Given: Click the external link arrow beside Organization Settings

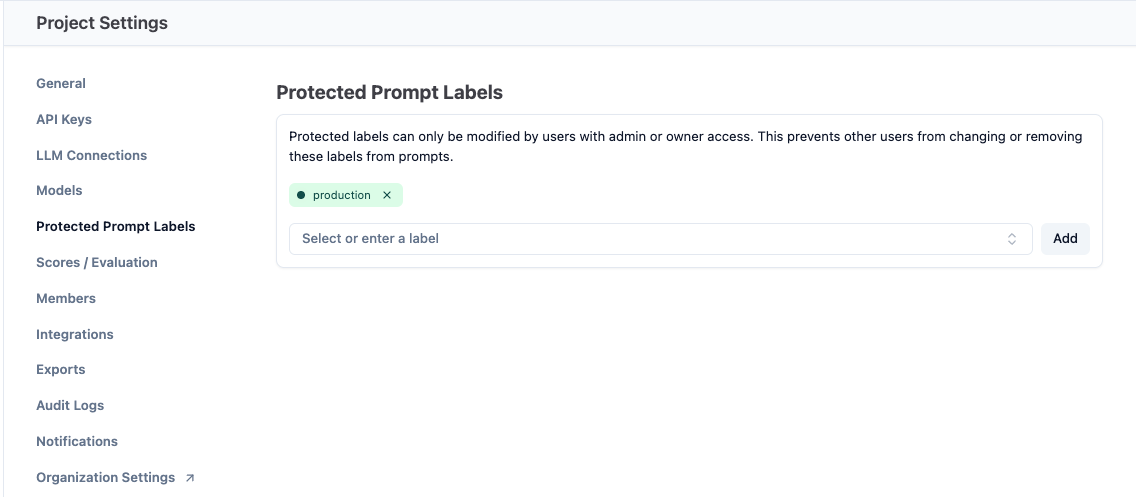Looking at the screenshot, I should pyautogui.click(x=190, y=478).
